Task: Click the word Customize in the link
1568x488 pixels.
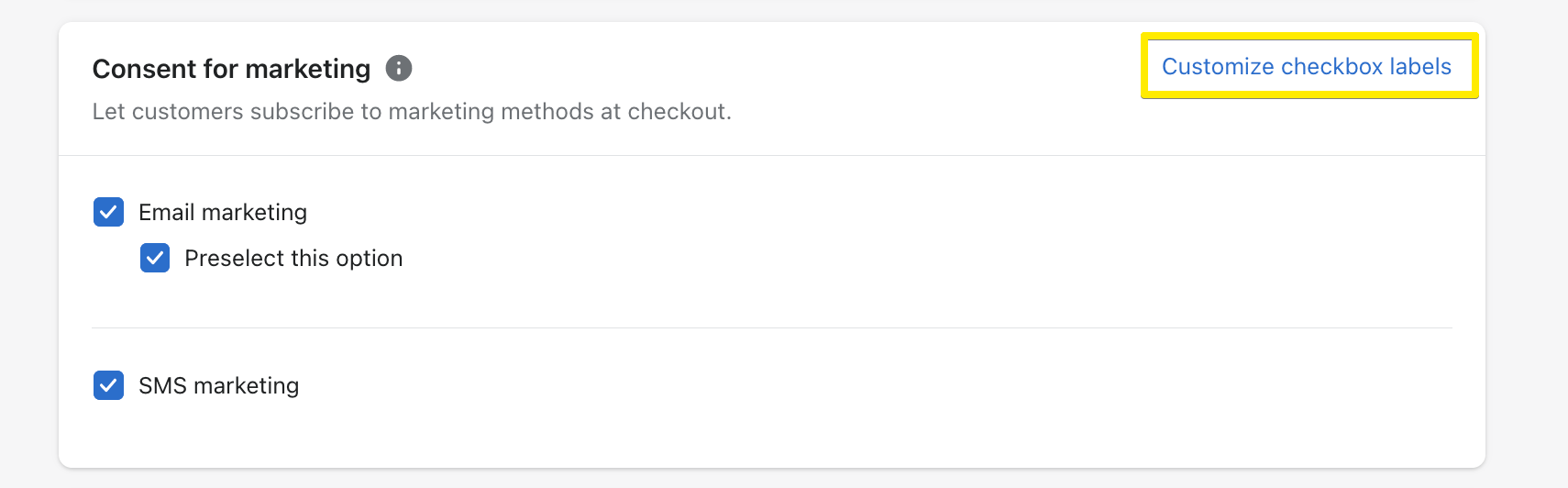Action: coord(1218,66)
